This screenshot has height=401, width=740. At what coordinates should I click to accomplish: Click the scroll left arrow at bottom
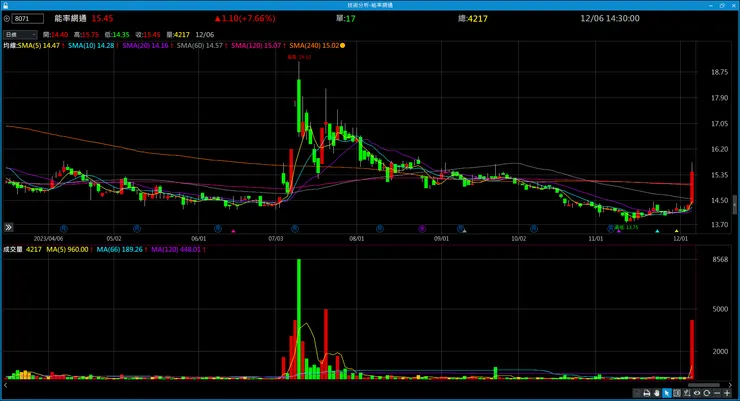(x=6, y=385)
